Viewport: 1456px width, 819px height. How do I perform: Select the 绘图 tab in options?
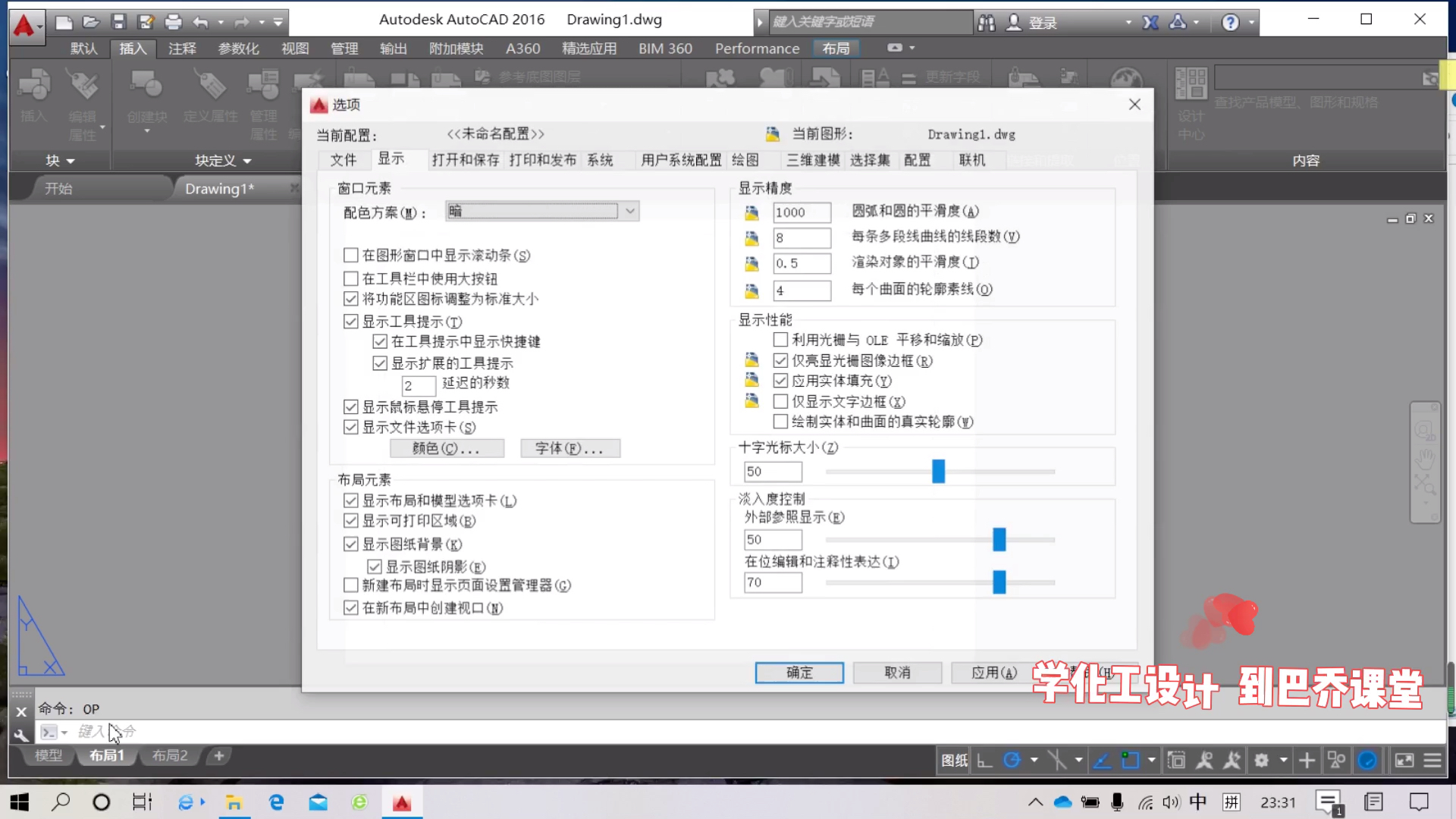pyautogui.click(x=745, y=160)
